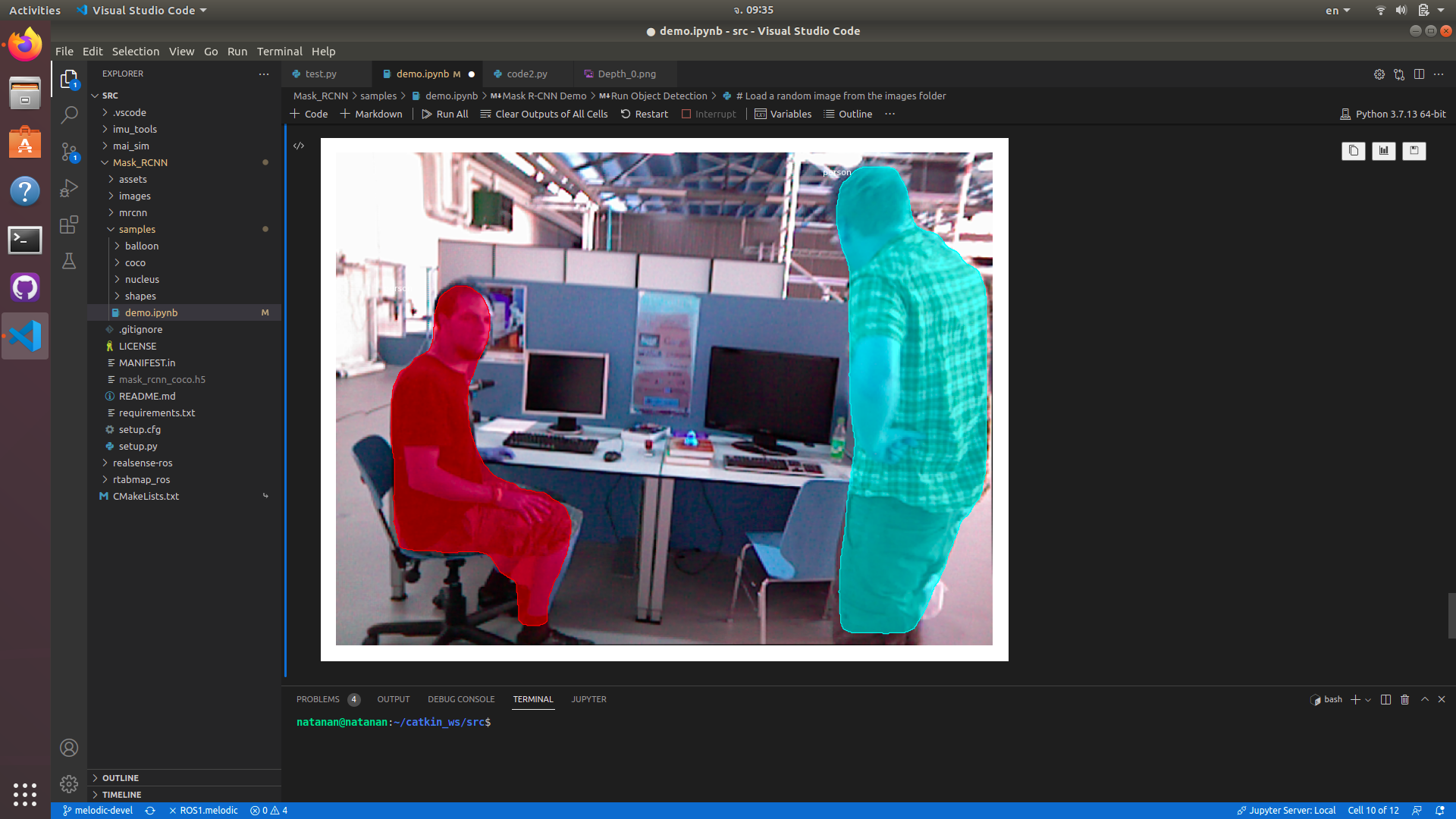
Task: Collapse the samples folder
Action: pyautogui.click(x=136, y=229)
